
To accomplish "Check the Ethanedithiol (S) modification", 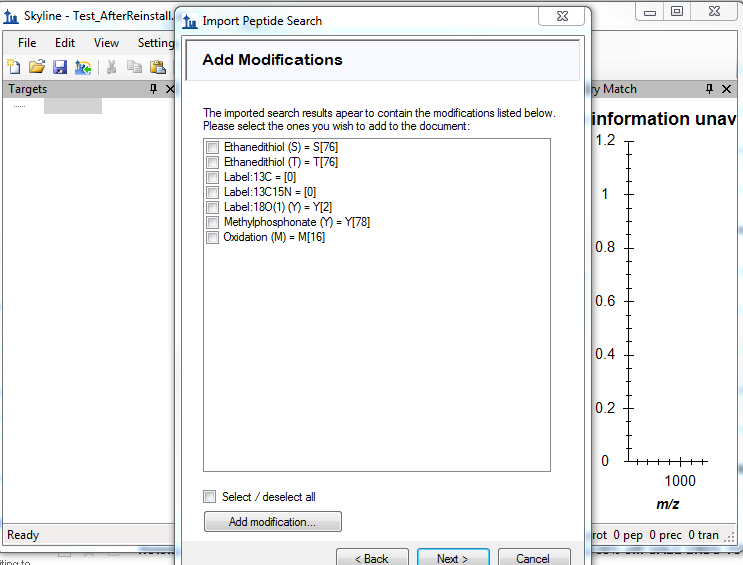I will click(212, 147).
